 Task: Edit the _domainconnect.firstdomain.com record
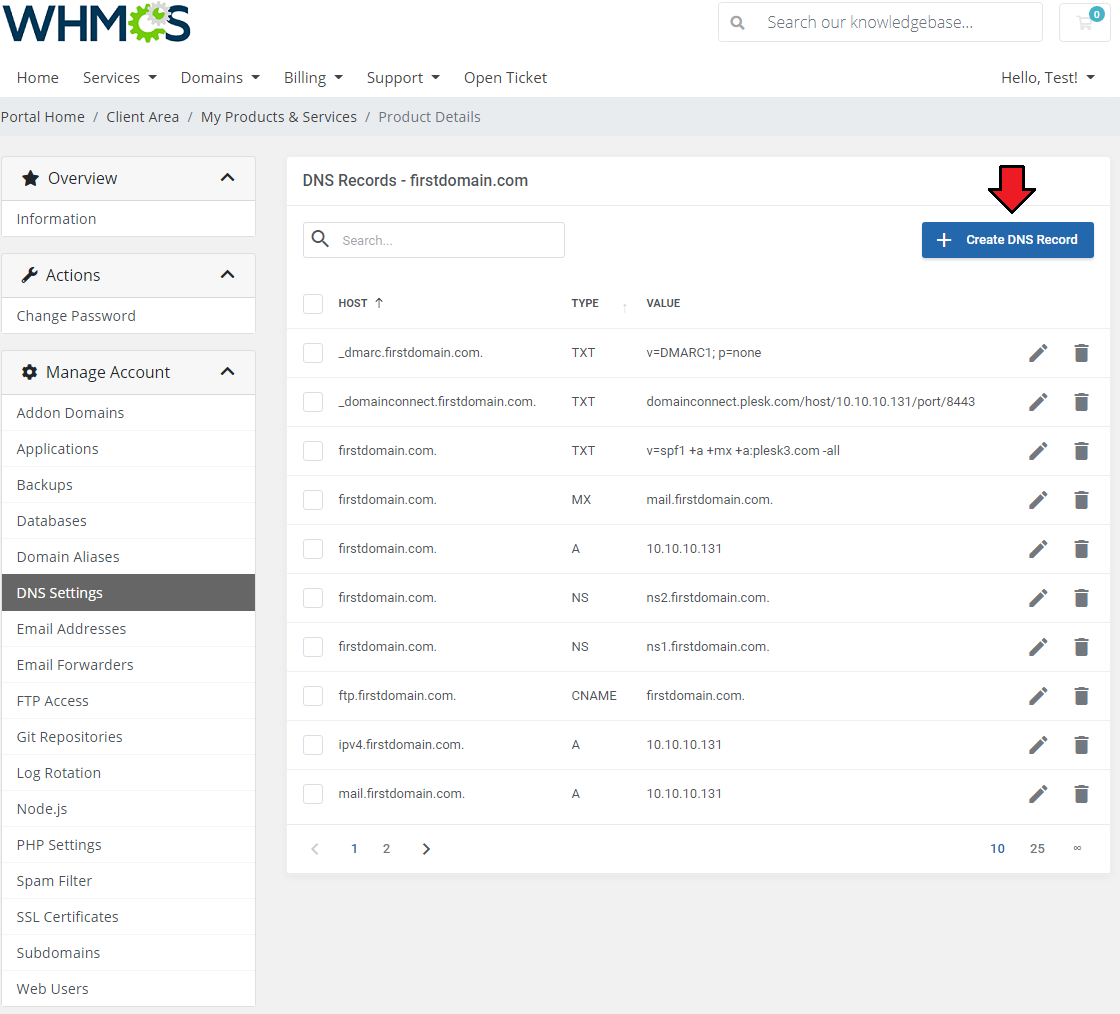pyautogui.click(x=1038, y=402)
